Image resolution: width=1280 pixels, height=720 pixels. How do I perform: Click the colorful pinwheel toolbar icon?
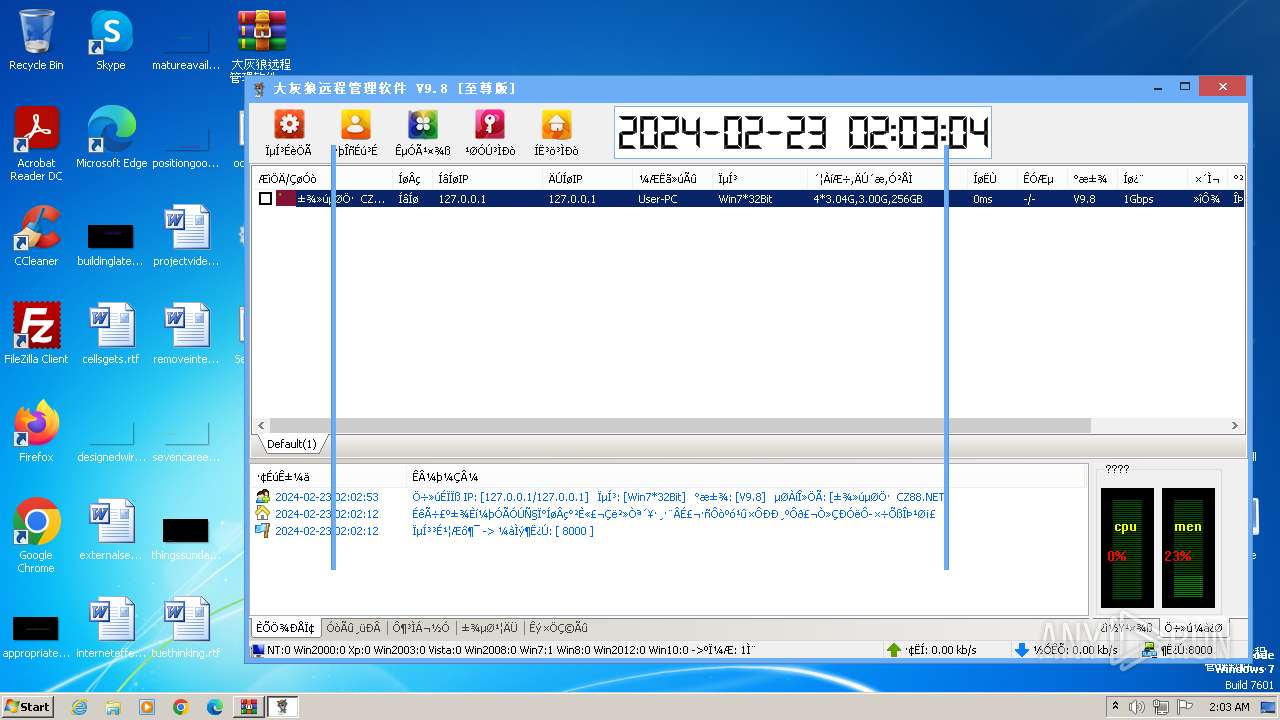[423, 125]
